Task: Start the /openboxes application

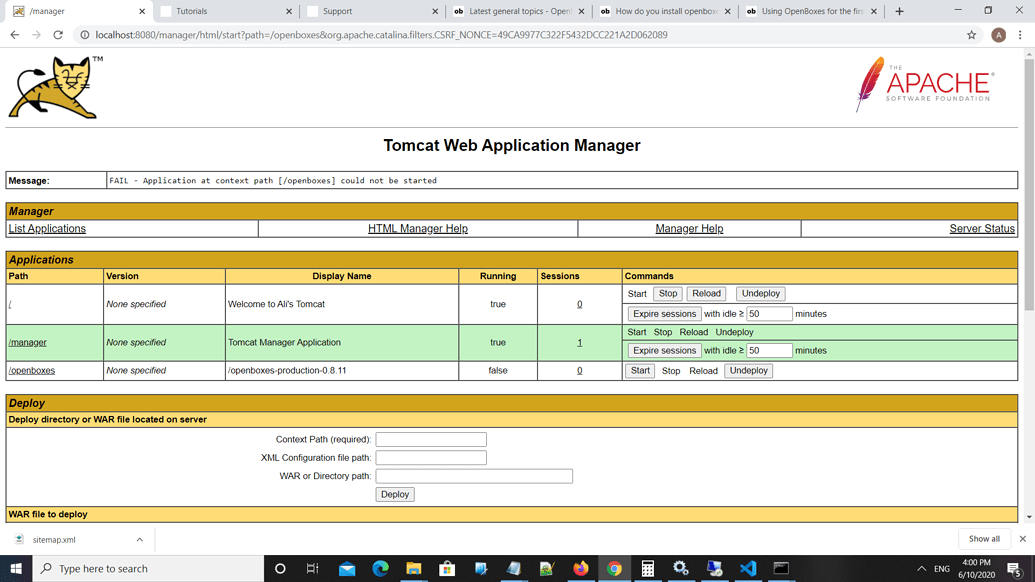Action: tap(639, 370)
